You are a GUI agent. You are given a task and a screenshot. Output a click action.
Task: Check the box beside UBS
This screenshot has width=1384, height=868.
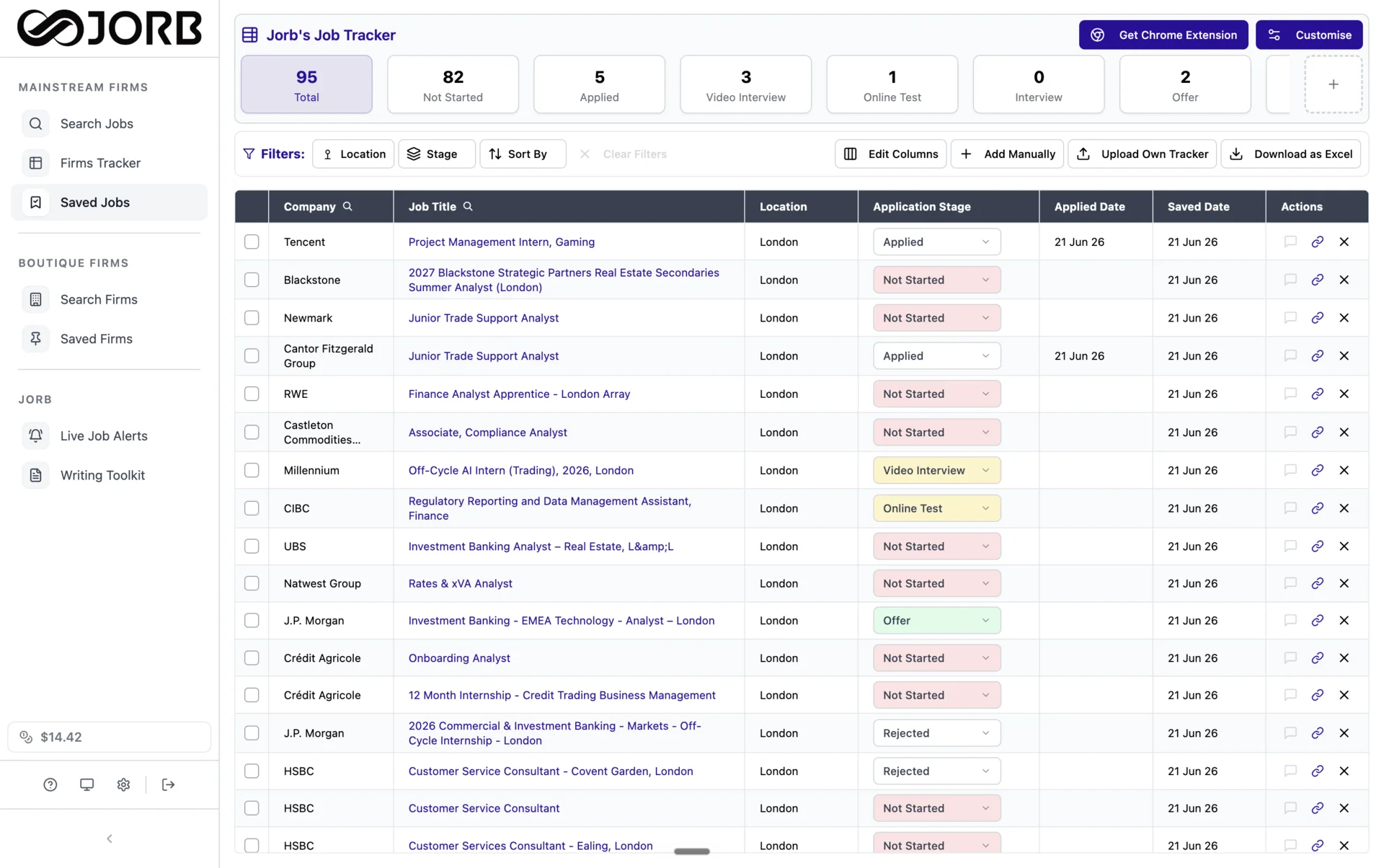click(x=252, y=546)
